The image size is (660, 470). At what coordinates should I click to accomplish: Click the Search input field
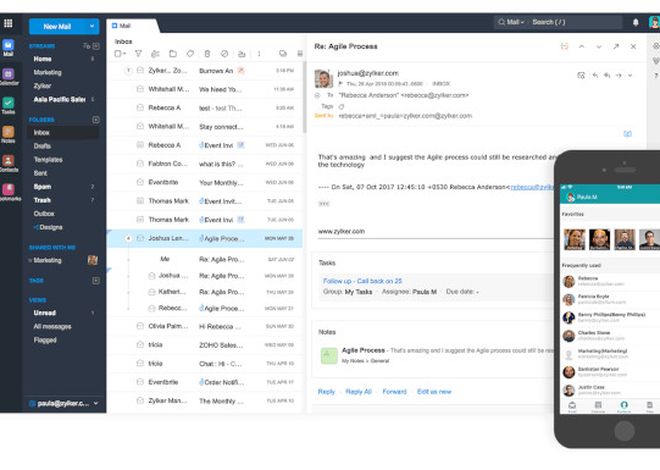click(575, 22)
